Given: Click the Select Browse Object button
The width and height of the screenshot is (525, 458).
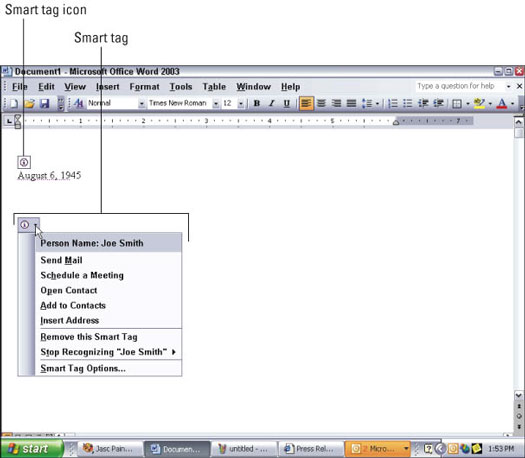Looking at the screenshot, I should [519, 416].
